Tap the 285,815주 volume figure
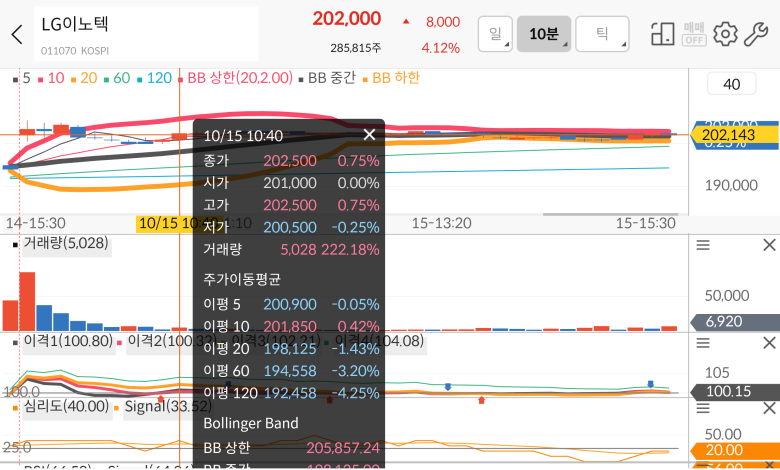Viewport: 780px width, 470px height. tap(356, 48)
